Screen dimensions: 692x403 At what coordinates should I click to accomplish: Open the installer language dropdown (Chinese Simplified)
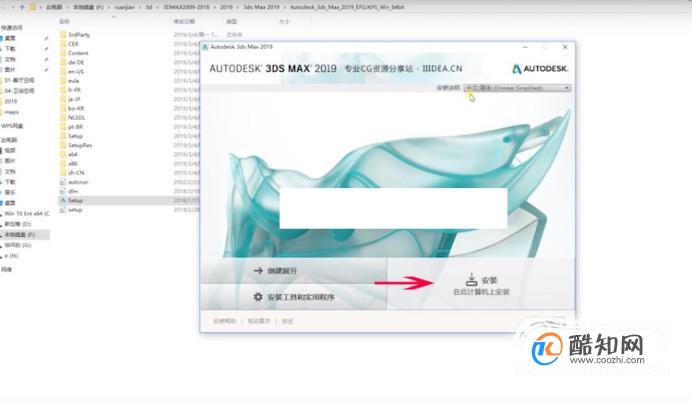[x=517, y=88]
